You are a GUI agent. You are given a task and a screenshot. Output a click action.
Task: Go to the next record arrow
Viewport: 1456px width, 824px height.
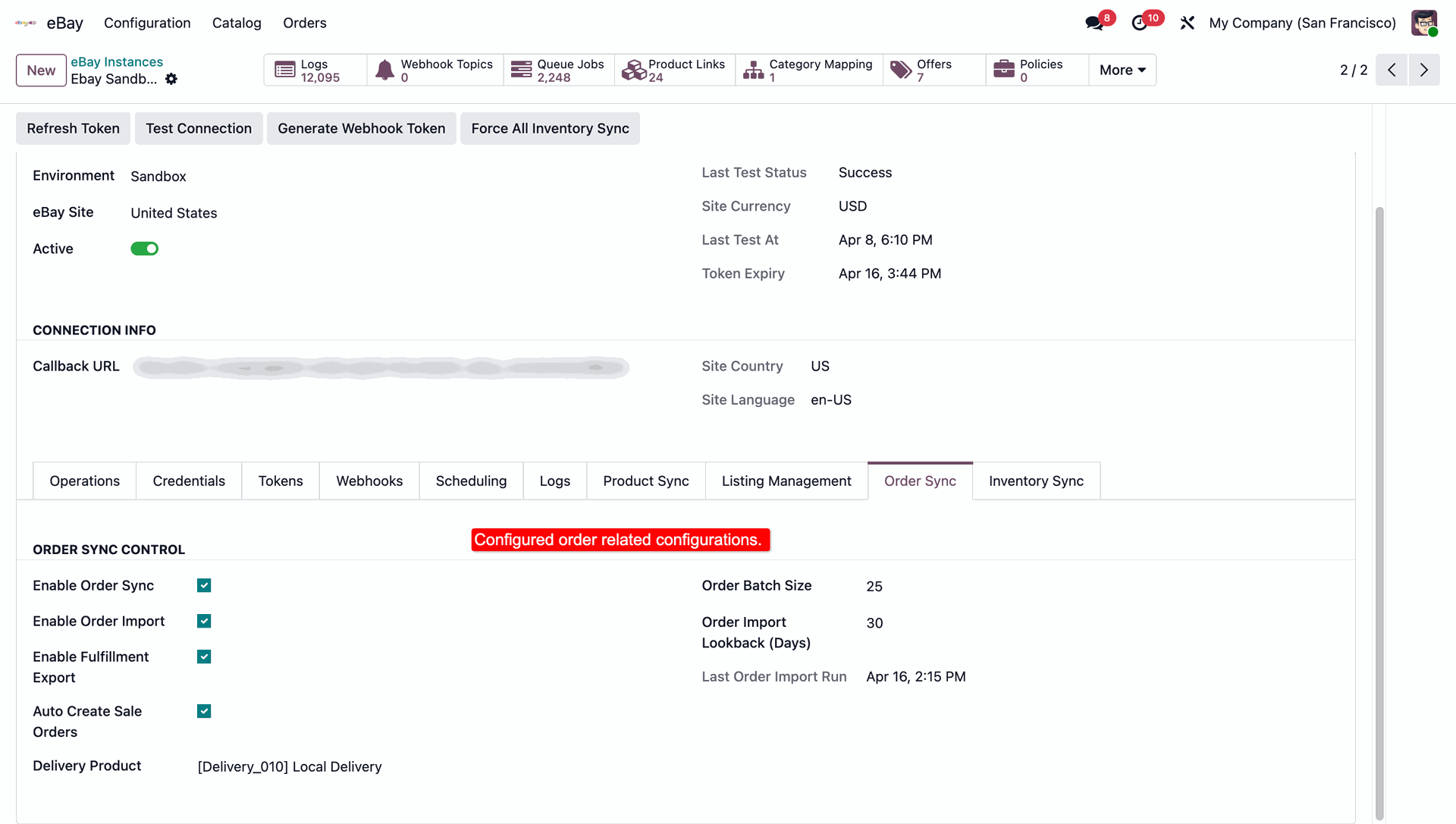coord(1424,70)
